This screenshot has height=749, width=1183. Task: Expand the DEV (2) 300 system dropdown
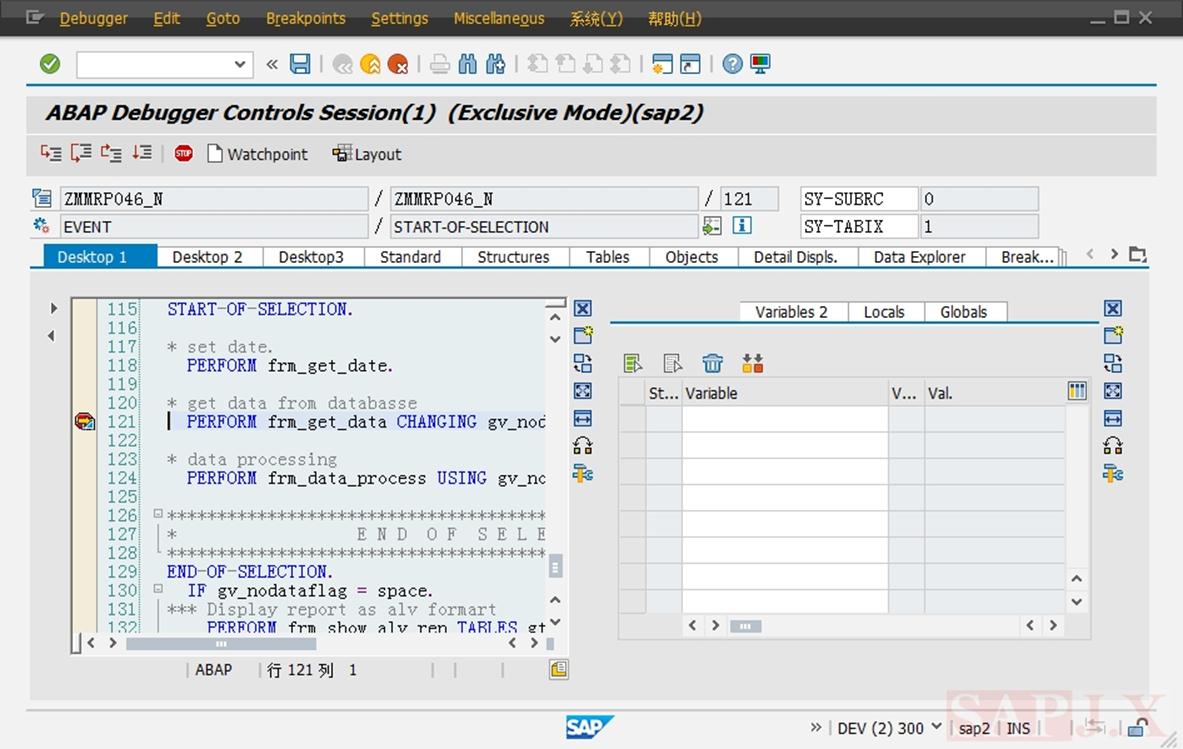pos(936,726)
